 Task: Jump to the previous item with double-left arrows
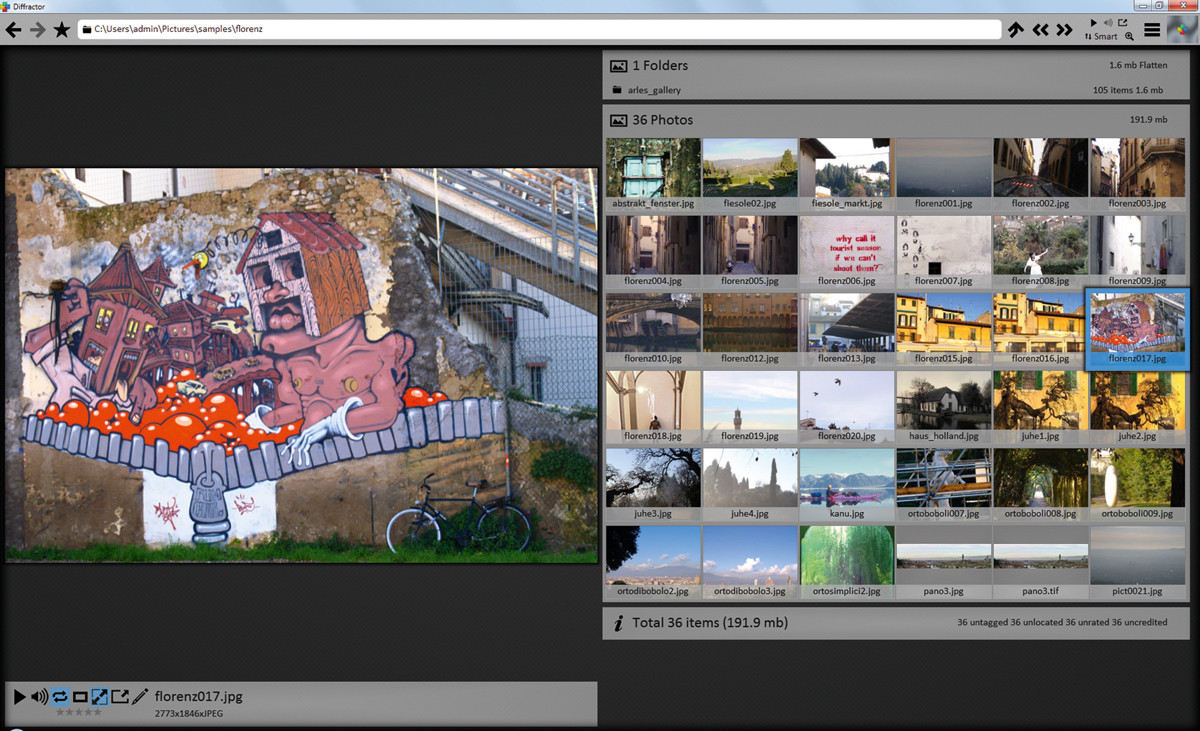point(1041,30)
